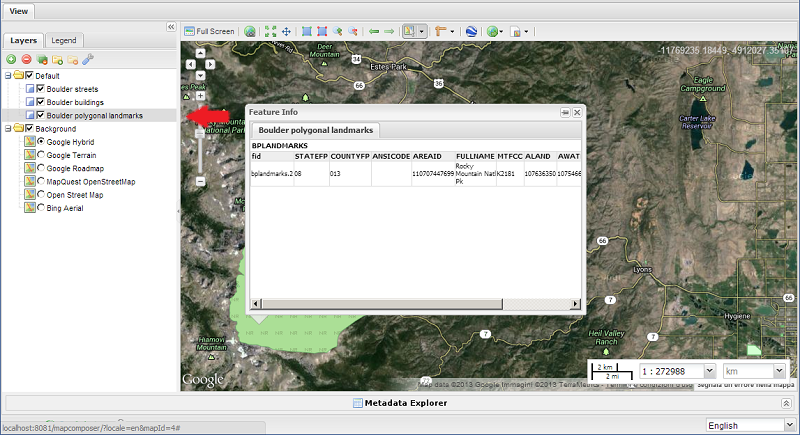The image size is (800, 435).
Task: Uncheck the Boulder streets layer checkbox
Action: click(x=40, y=89)
